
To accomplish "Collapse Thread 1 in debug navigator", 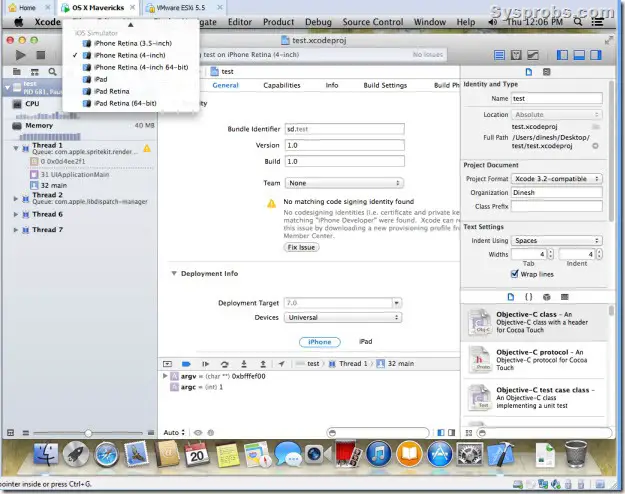I will click(16, 148).
